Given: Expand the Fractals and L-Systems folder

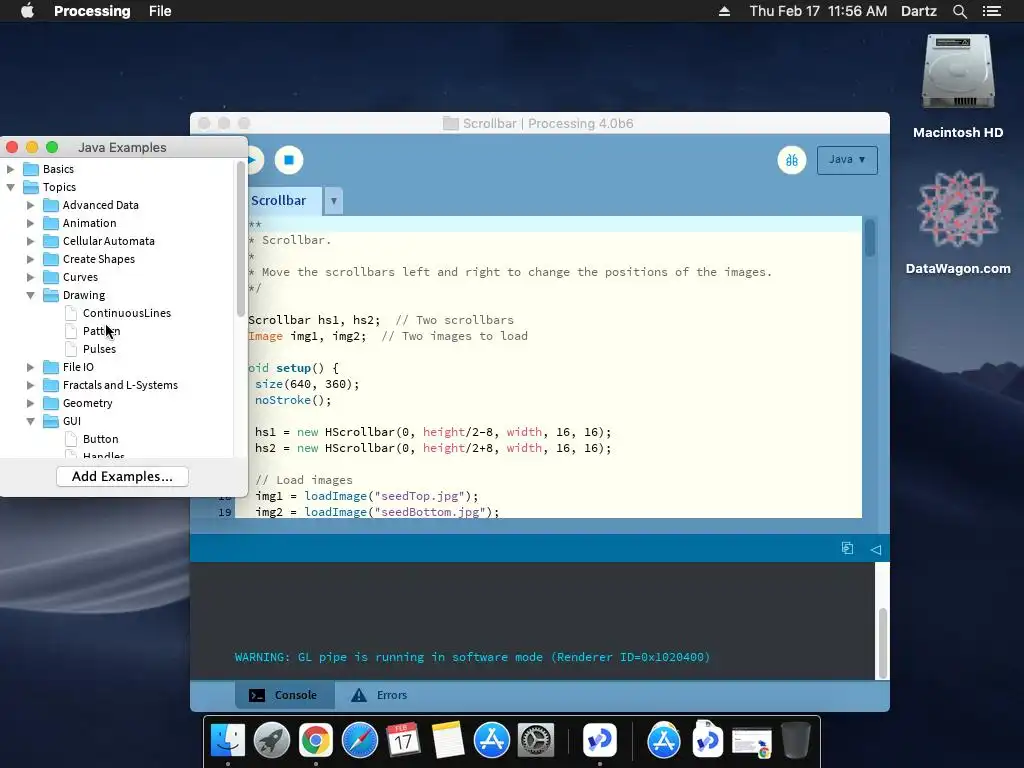Looking at the screenshot, I should coord(30,385).
